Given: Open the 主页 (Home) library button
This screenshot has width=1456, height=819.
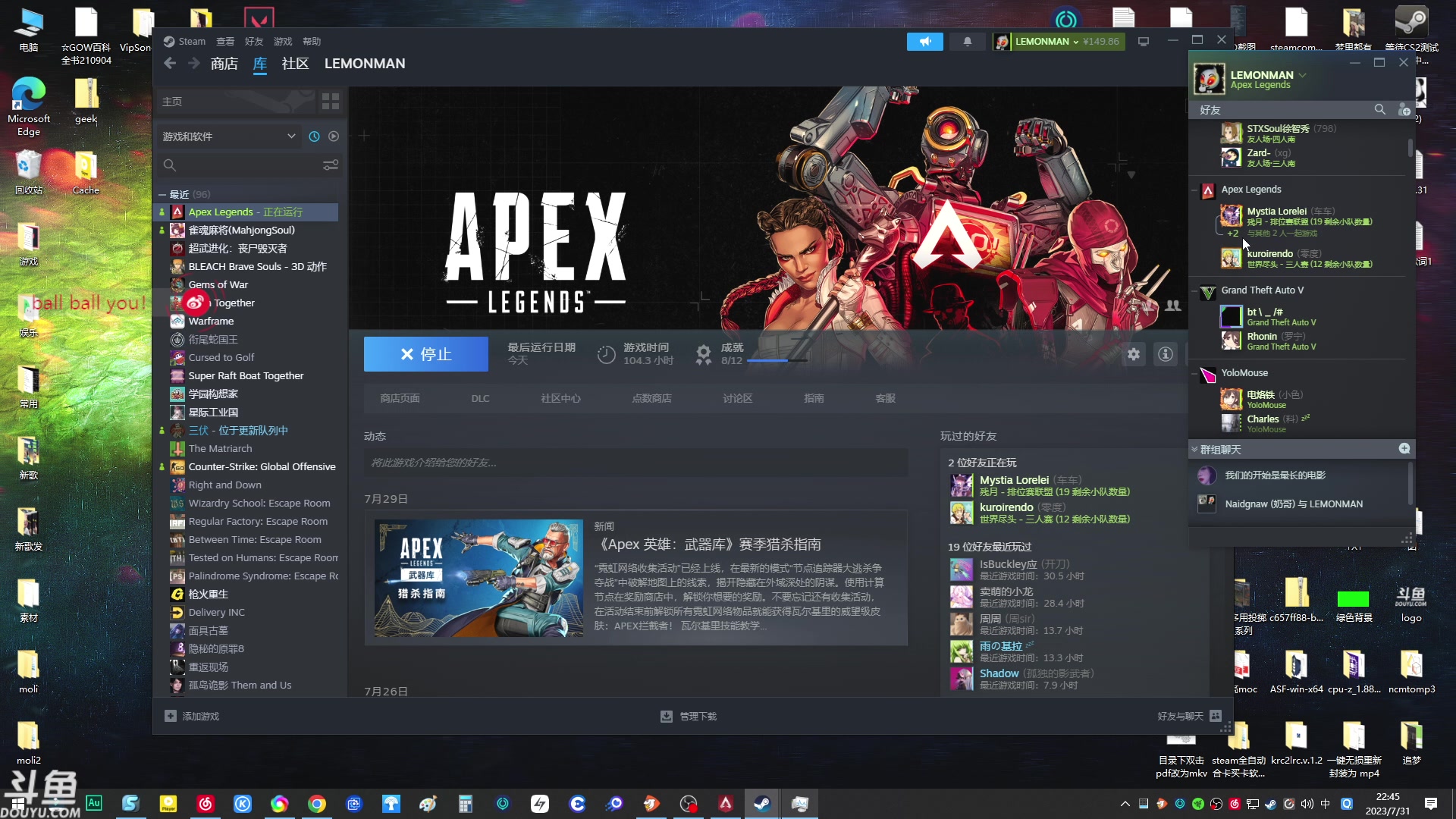Looking at the screenshot, I should tap(235, 101).
